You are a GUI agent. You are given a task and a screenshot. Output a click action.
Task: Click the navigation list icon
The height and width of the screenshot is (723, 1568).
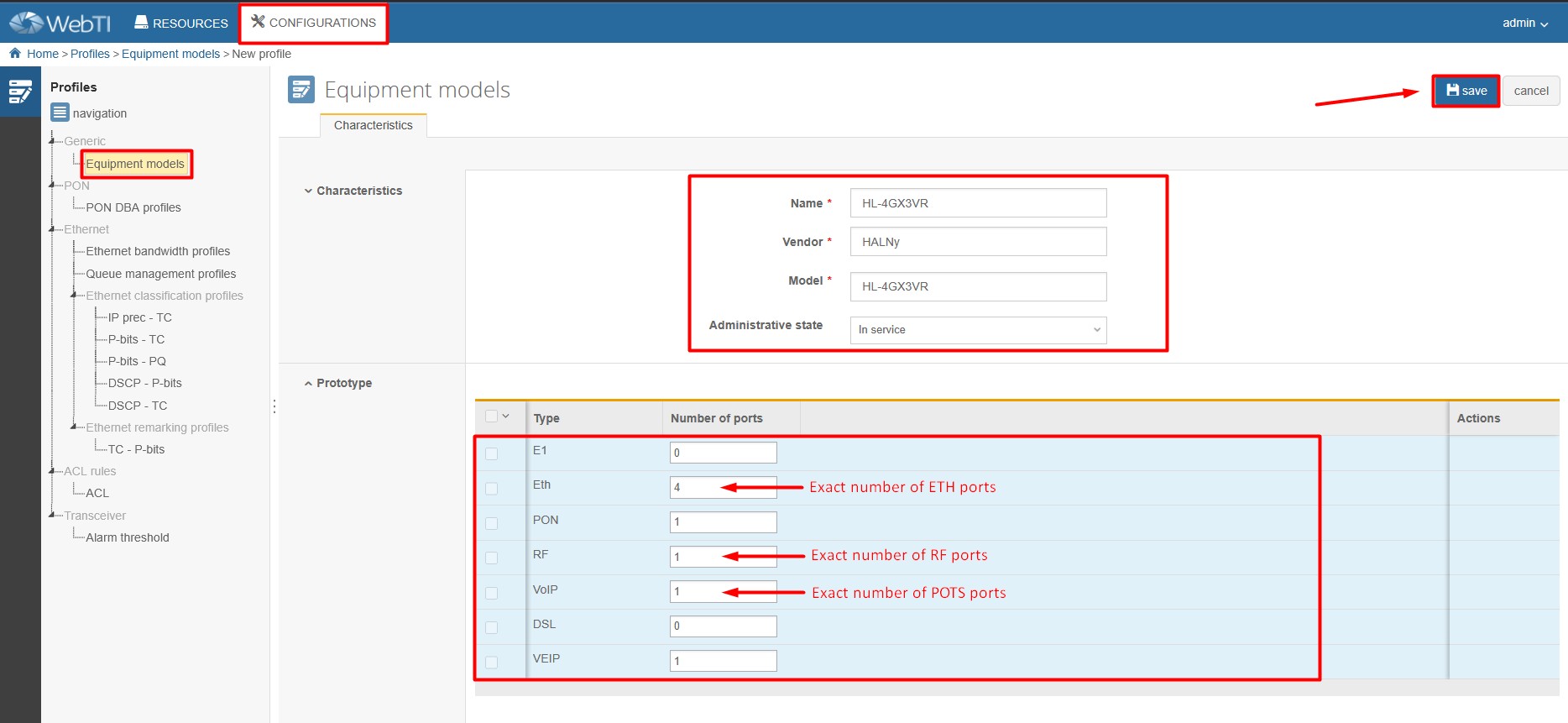click(60, 113)
